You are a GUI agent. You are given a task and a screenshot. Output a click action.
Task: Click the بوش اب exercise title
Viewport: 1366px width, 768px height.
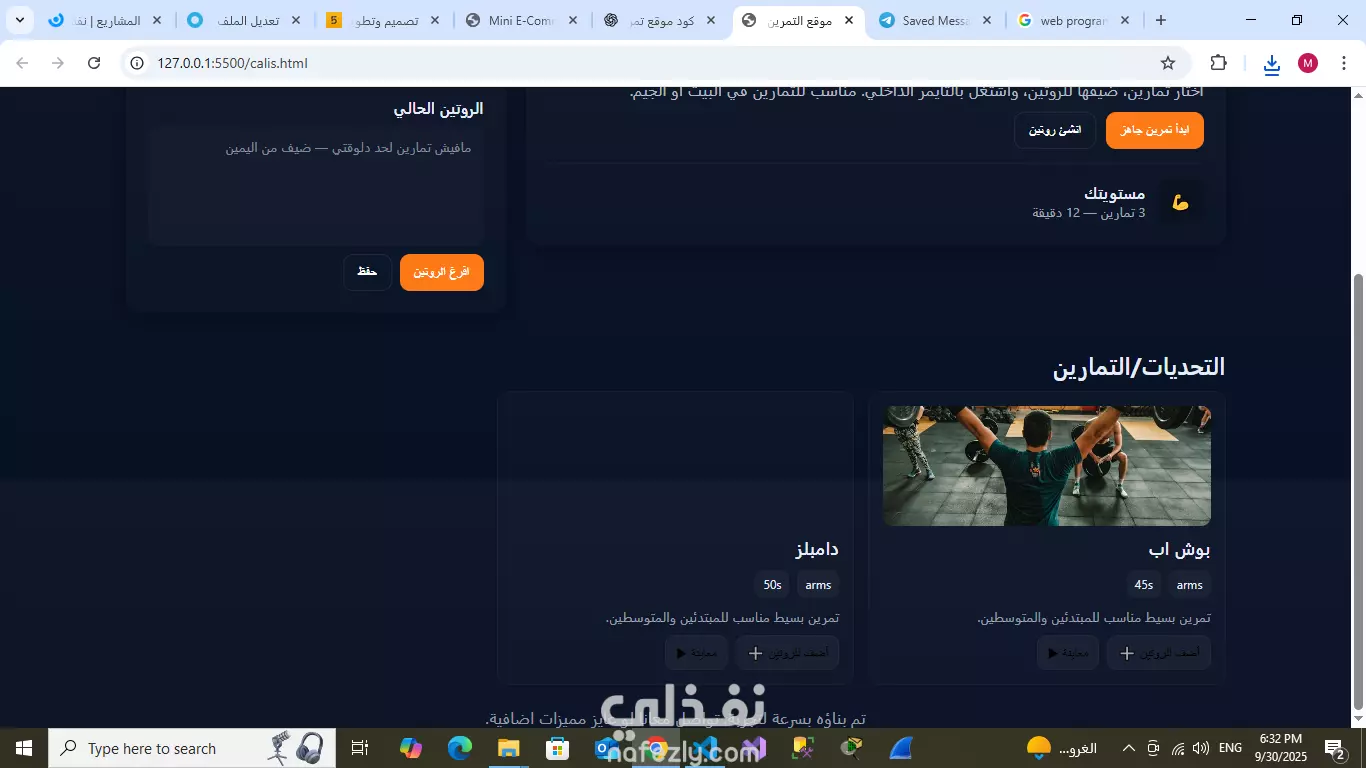point(1180,549)
